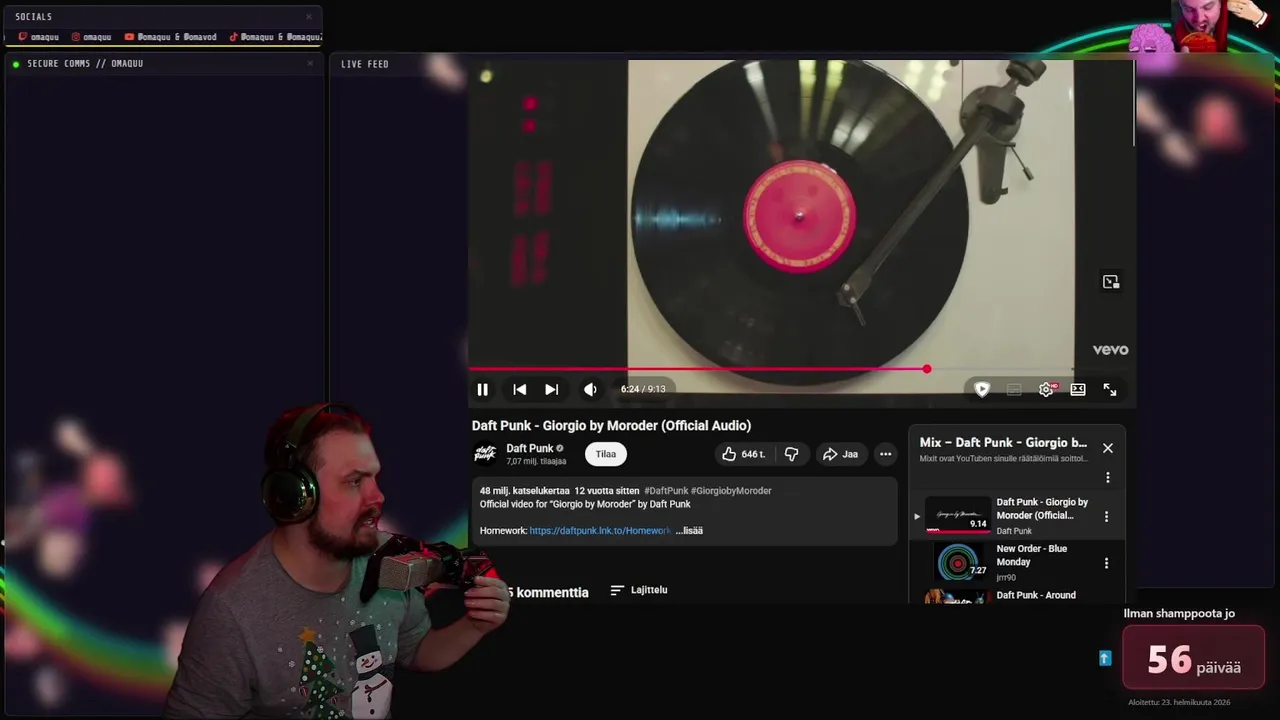Click the Instagram omaquu handle

click(x=91, y=37)
